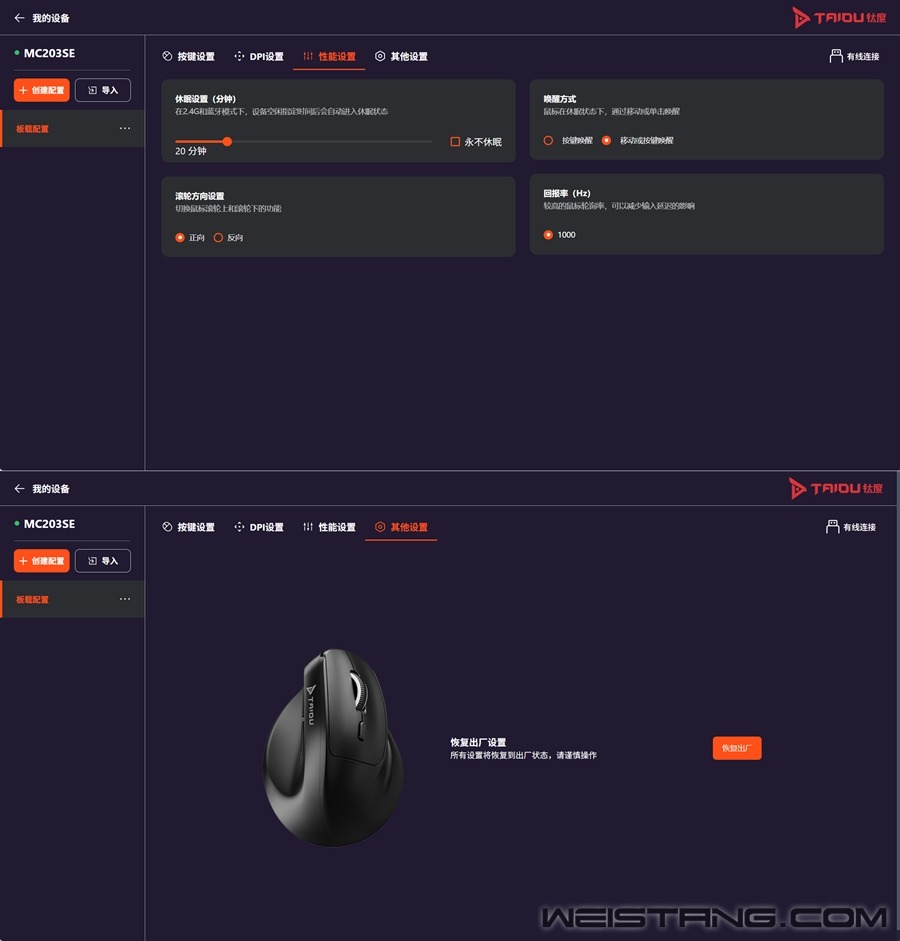This screenshot has height=941, width=900.
Task: Click the back arrow beside 我的设备 in upper window
Action: point(19,18)
